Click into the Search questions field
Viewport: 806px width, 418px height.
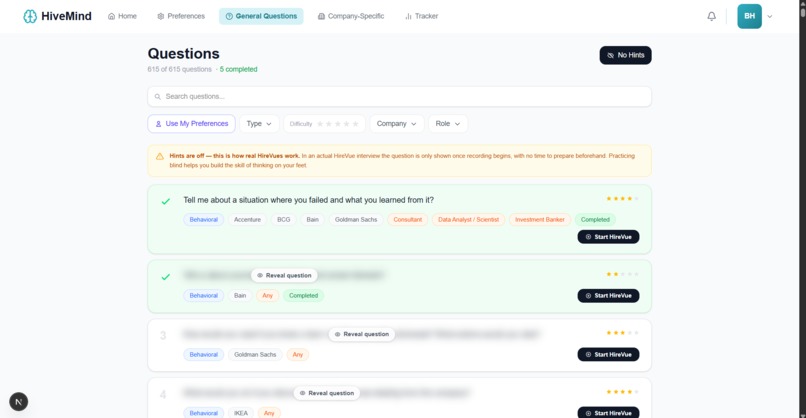pyautogui.click(x=399, y=97)
